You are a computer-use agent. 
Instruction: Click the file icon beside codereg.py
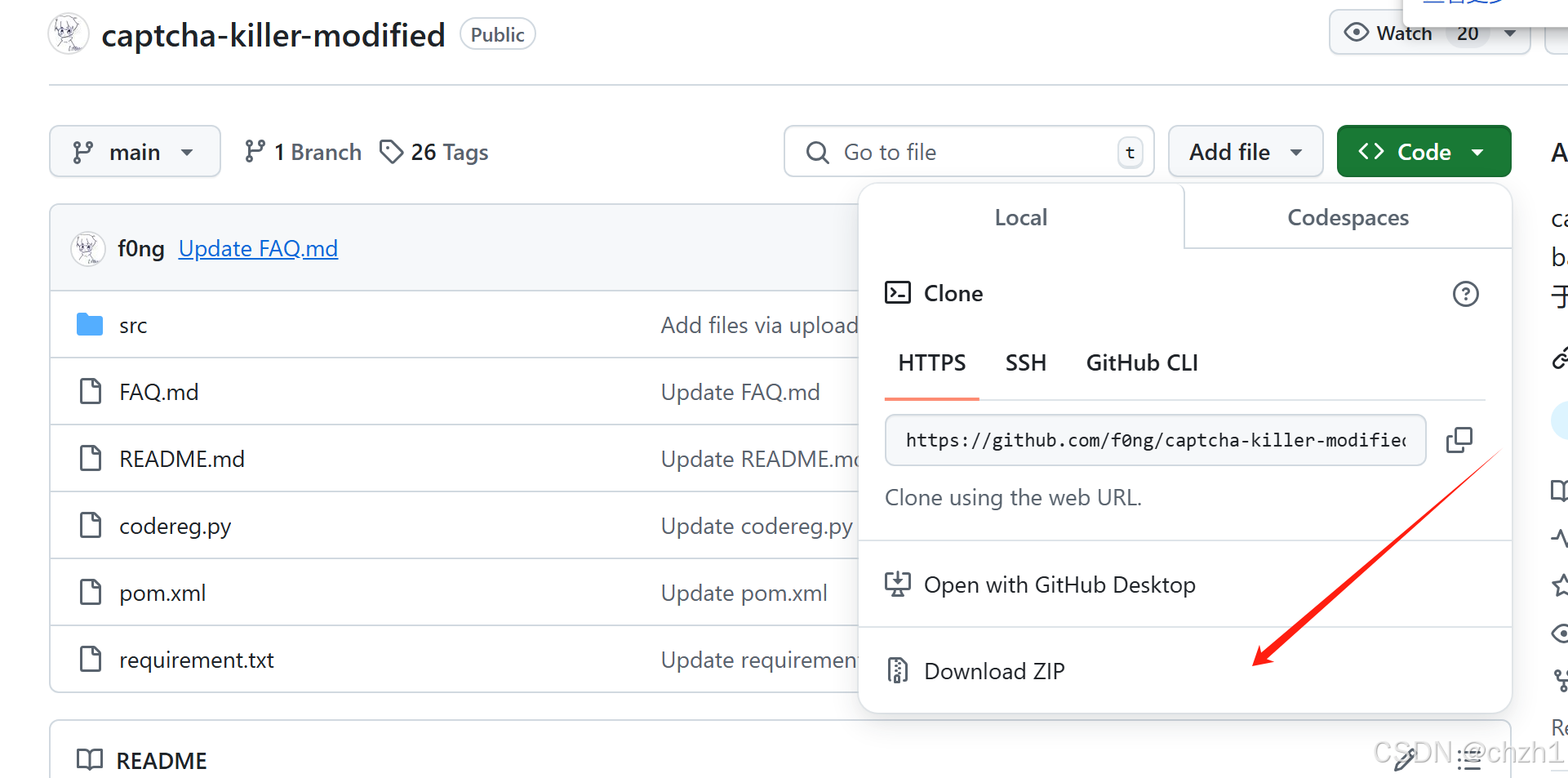pos(90,526)
